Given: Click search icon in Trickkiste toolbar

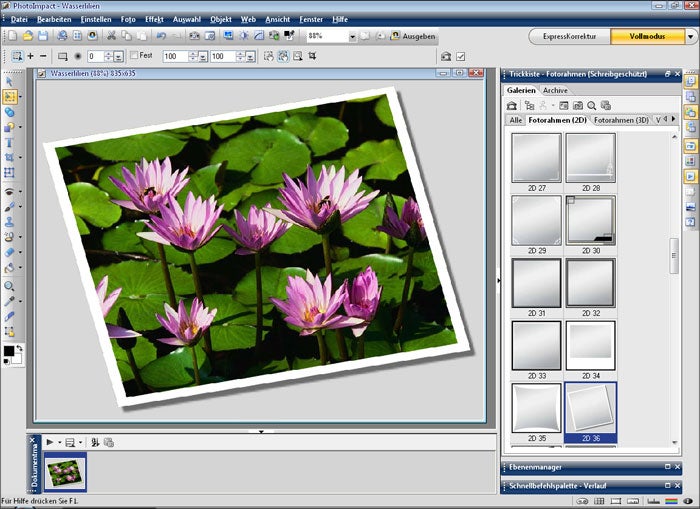Looking at the screenshot, I should (591, 105).
